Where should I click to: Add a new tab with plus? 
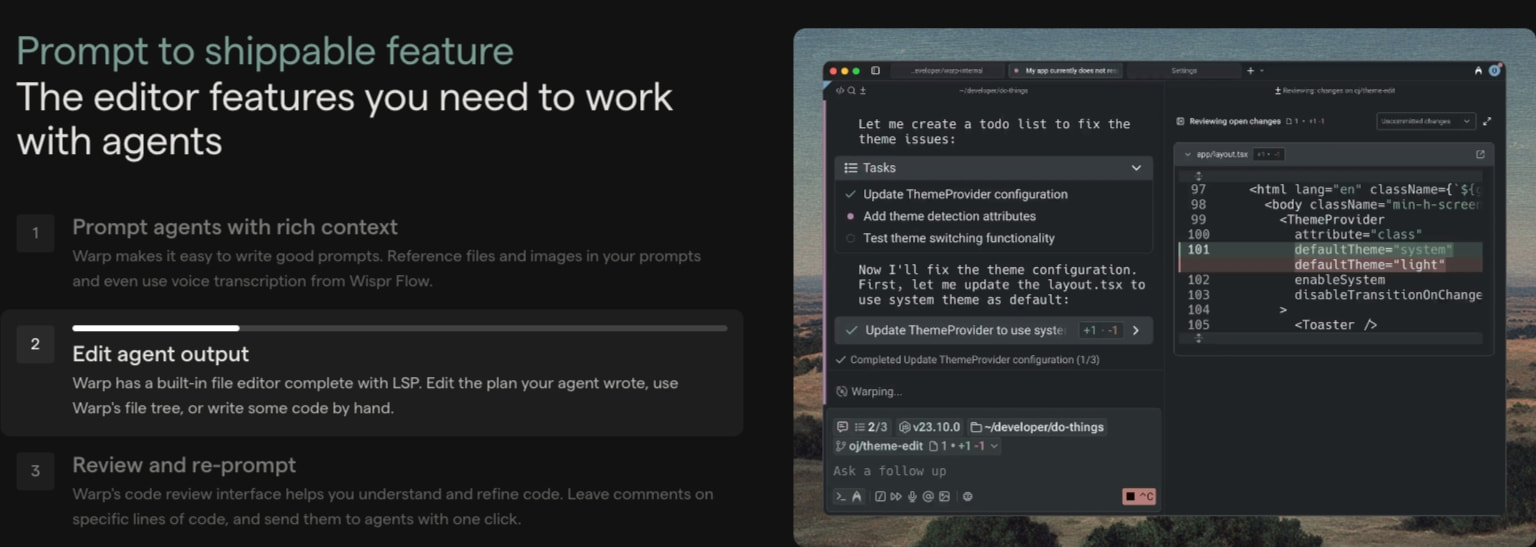[1250, 71]
